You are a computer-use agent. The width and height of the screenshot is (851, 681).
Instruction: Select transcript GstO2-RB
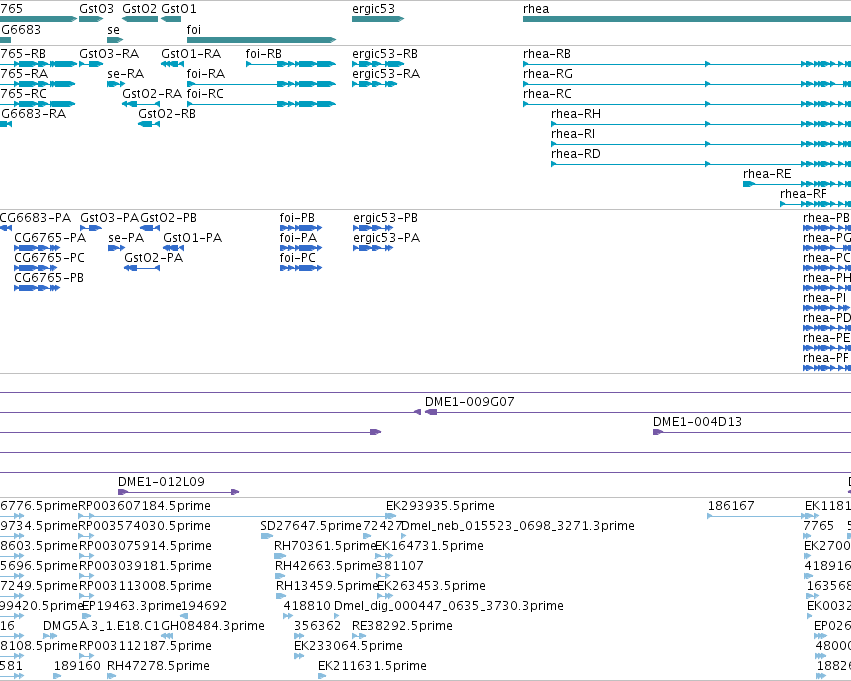coord(149,124)
